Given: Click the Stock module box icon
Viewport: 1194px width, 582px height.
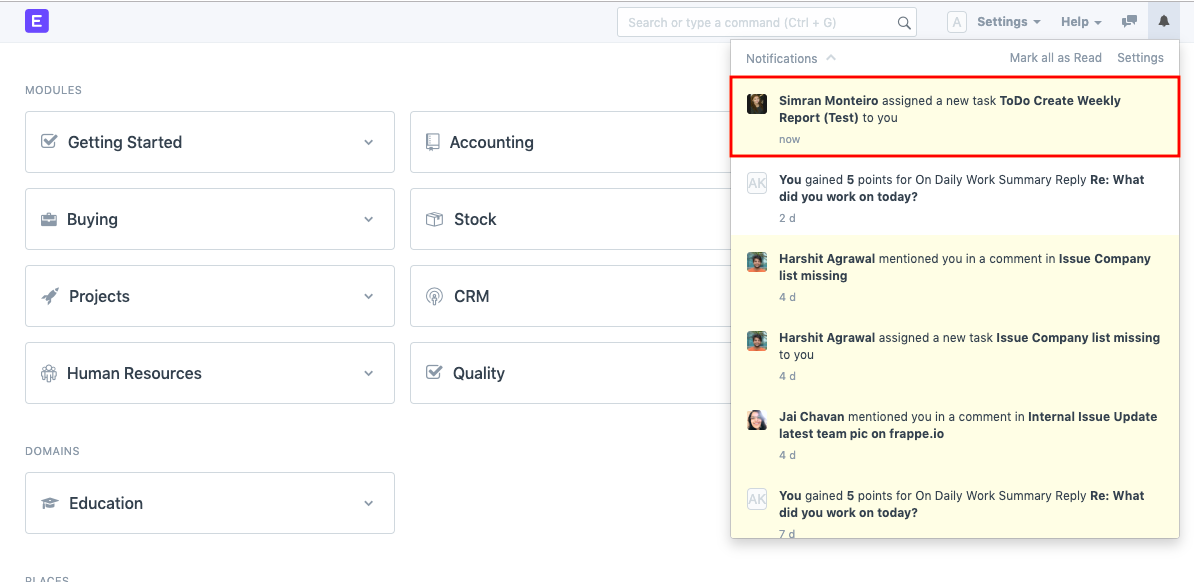Looking at the screenshot, I should 432,219.
